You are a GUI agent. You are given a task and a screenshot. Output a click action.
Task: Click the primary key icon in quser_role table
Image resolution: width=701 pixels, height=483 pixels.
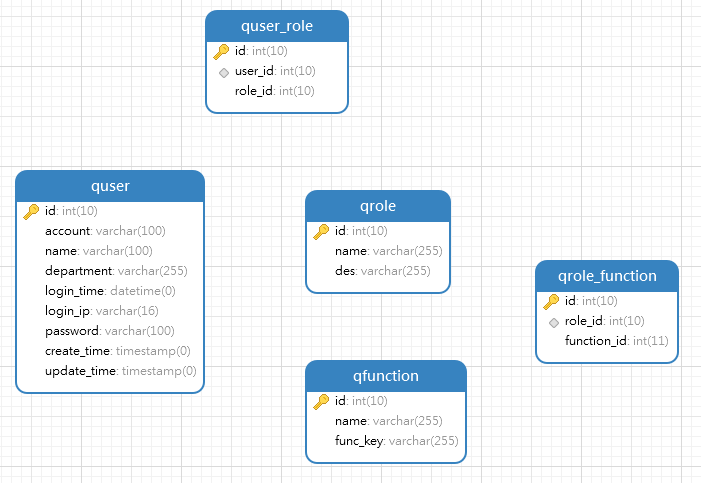click(x=221, y=51)
